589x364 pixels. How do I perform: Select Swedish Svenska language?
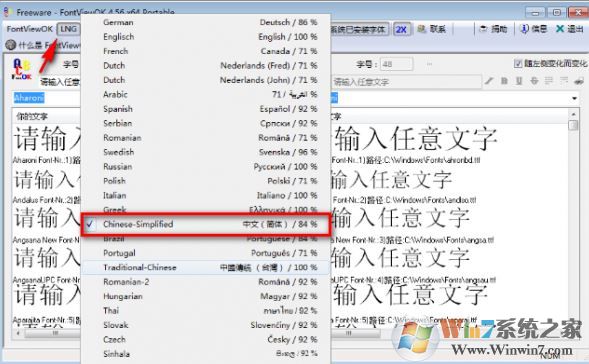(x=206, y=152)
